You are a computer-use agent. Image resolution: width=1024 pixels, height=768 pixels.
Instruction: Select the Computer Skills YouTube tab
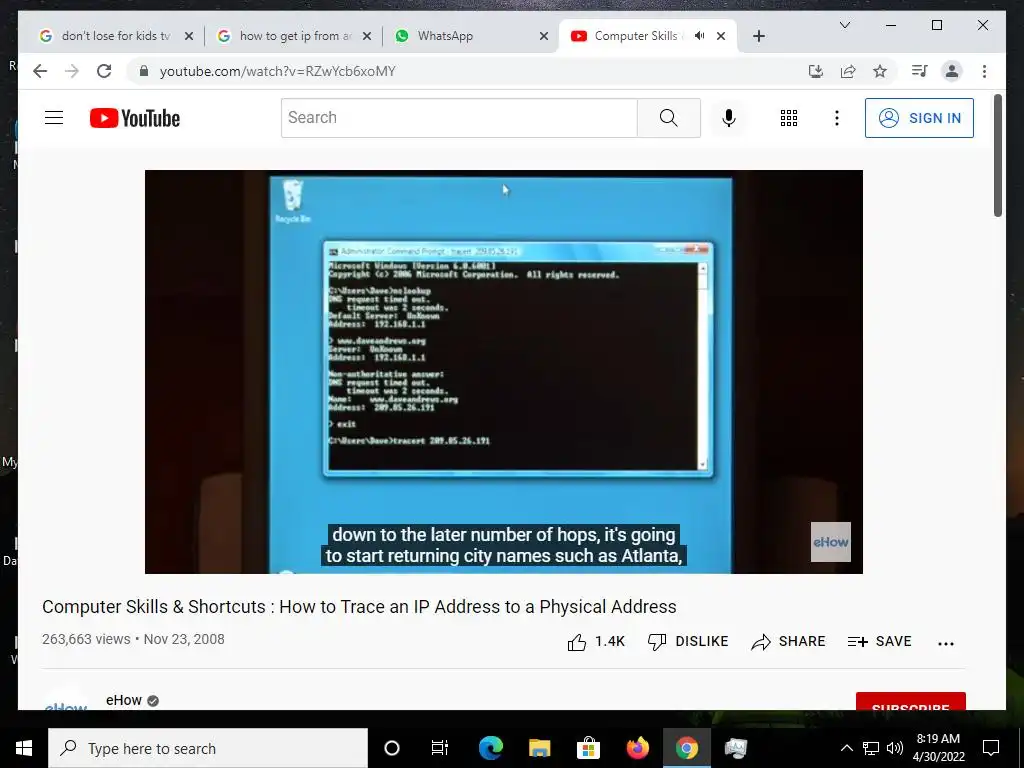[x=628, y=36]
